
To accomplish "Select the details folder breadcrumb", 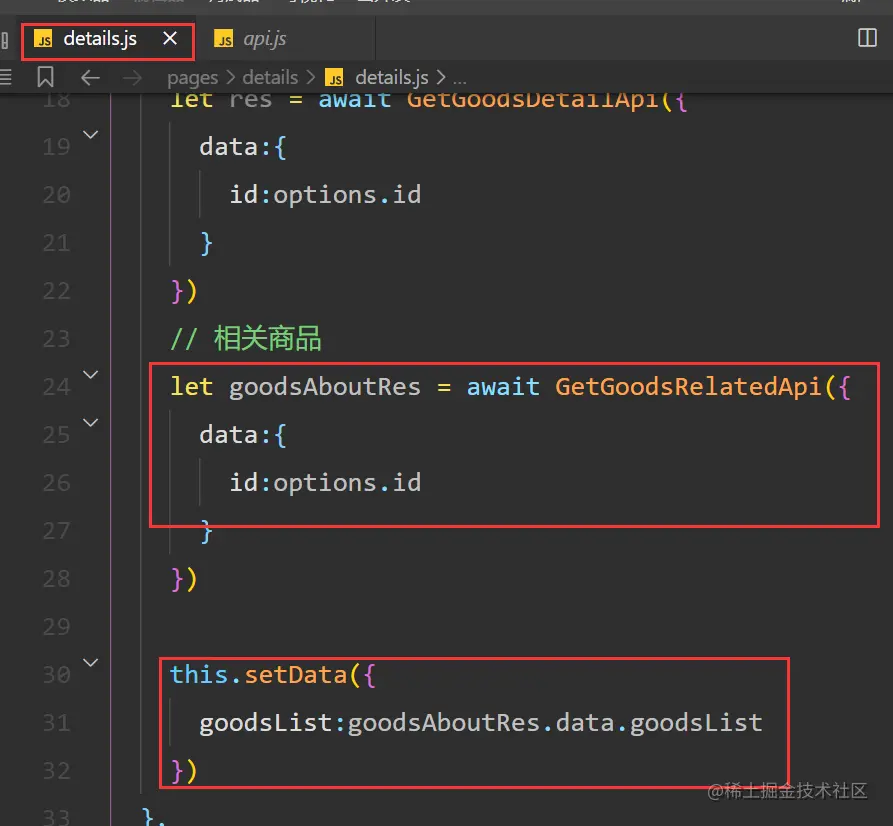I will 270,77.
